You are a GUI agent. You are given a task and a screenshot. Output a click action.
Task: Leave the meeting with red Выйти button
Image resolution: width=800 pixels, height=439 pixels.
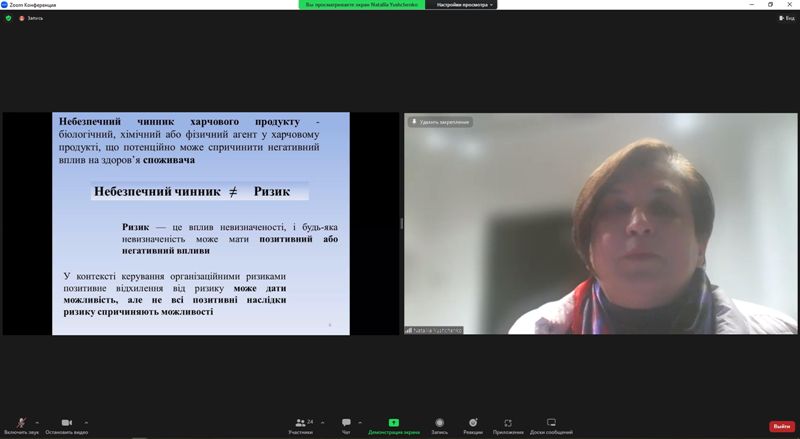(x=782, y=426)
